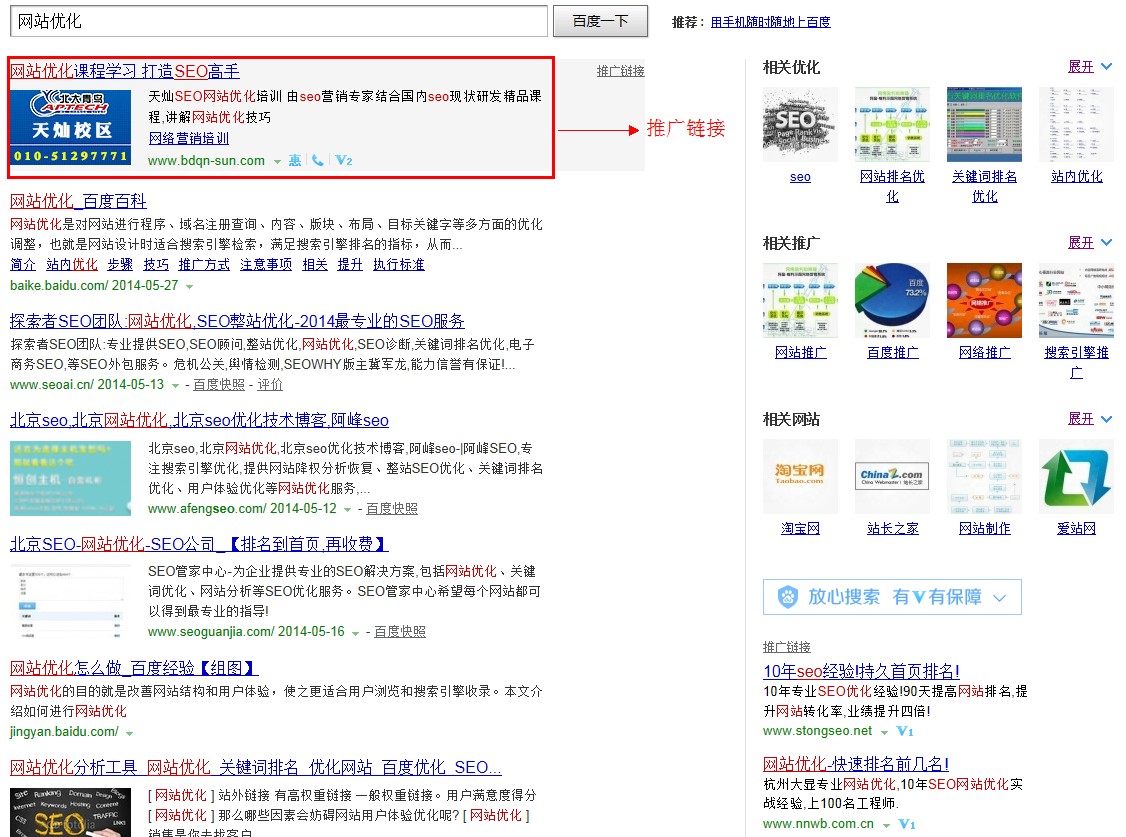Click the V1 badge next to www.nnwb.com.cn
Viewport: 1126px width, 837px height.
point(907,824)
